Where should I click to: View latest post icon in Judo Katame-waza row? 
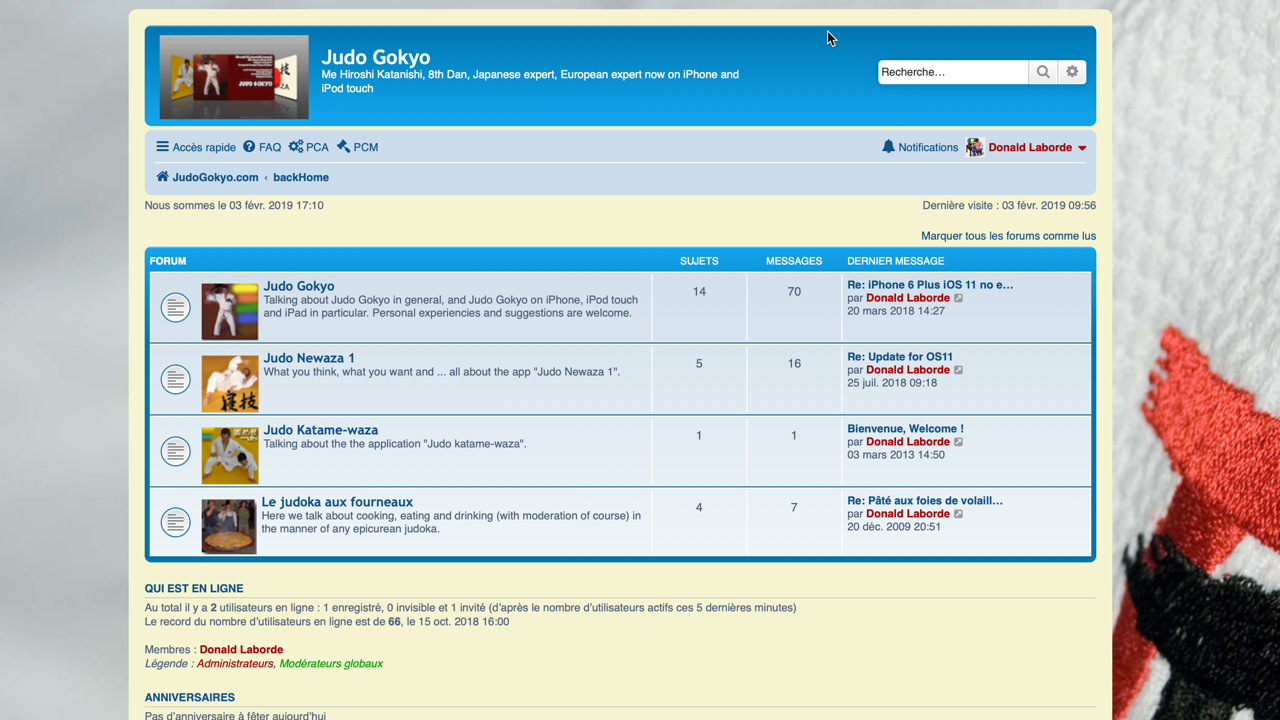coord(959,442)
